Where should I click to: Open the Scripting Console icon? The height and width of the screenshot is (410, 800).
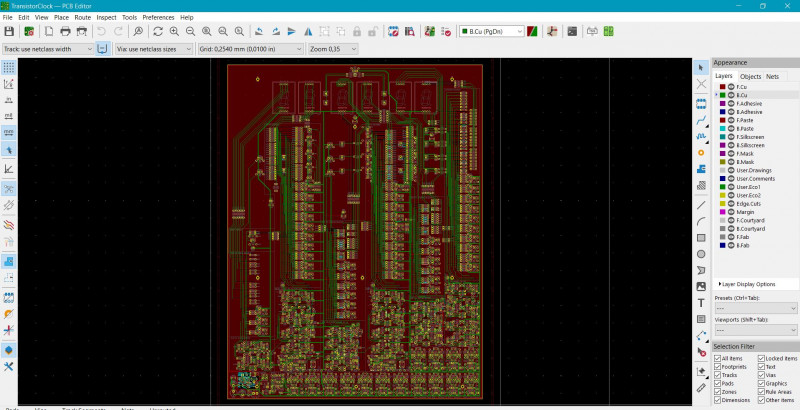[572, 31]
